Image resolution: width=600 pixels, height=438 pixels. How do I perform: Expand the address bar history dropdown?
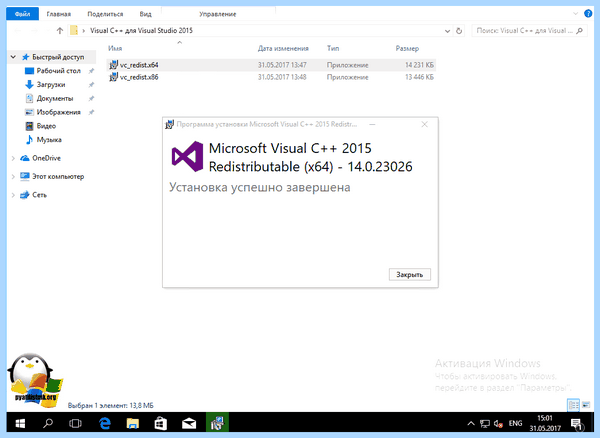coord(447,31)
